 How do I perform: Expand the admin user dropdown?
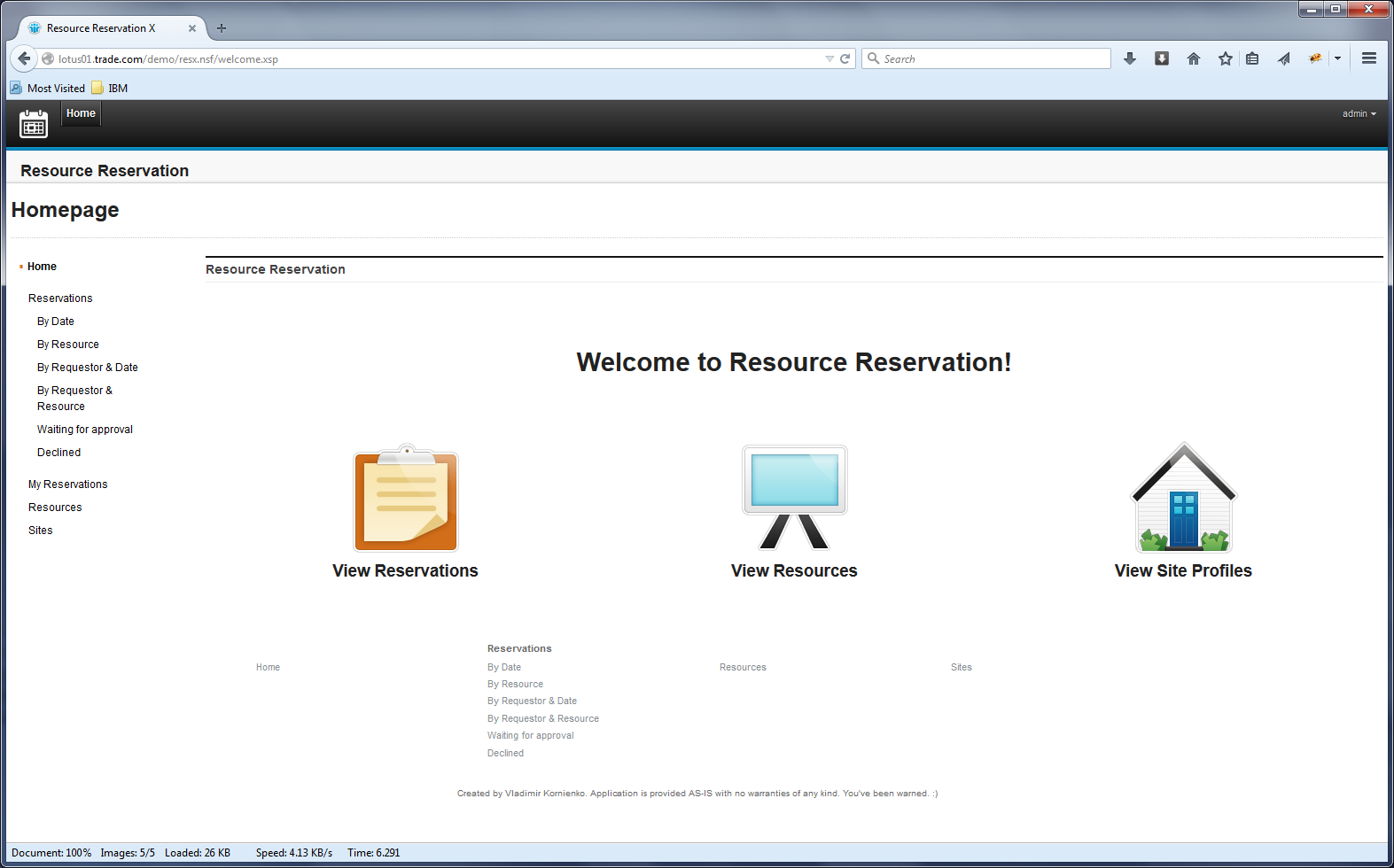coord(1359,113)
